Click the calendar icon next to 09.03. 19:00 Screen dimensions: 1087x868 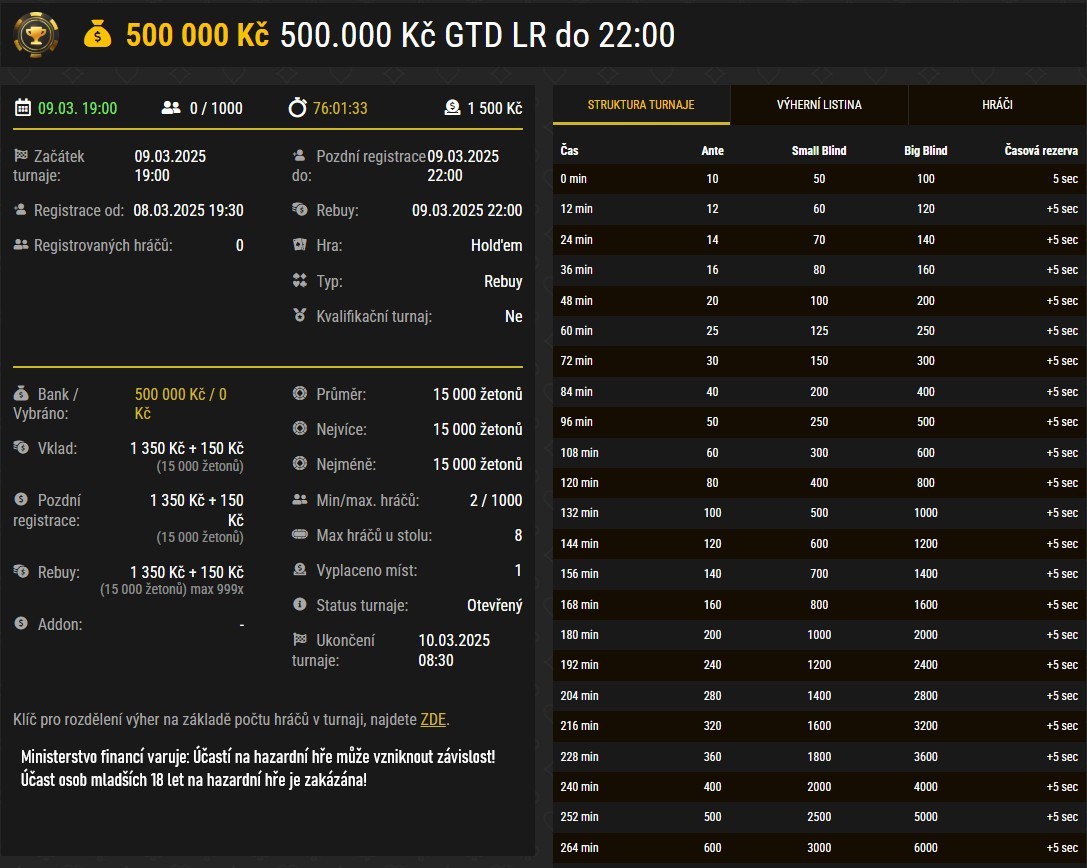click(23, 107)
